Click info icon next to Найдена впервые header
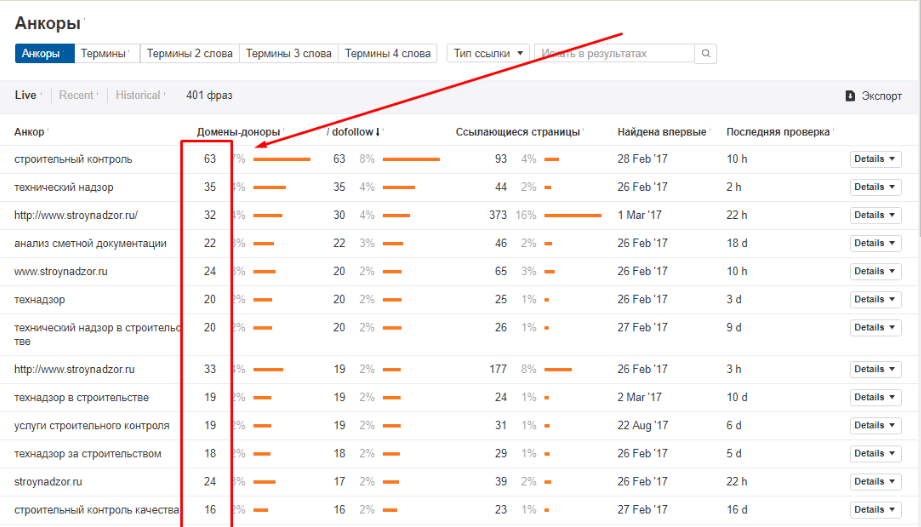 [x=712, y=131]
